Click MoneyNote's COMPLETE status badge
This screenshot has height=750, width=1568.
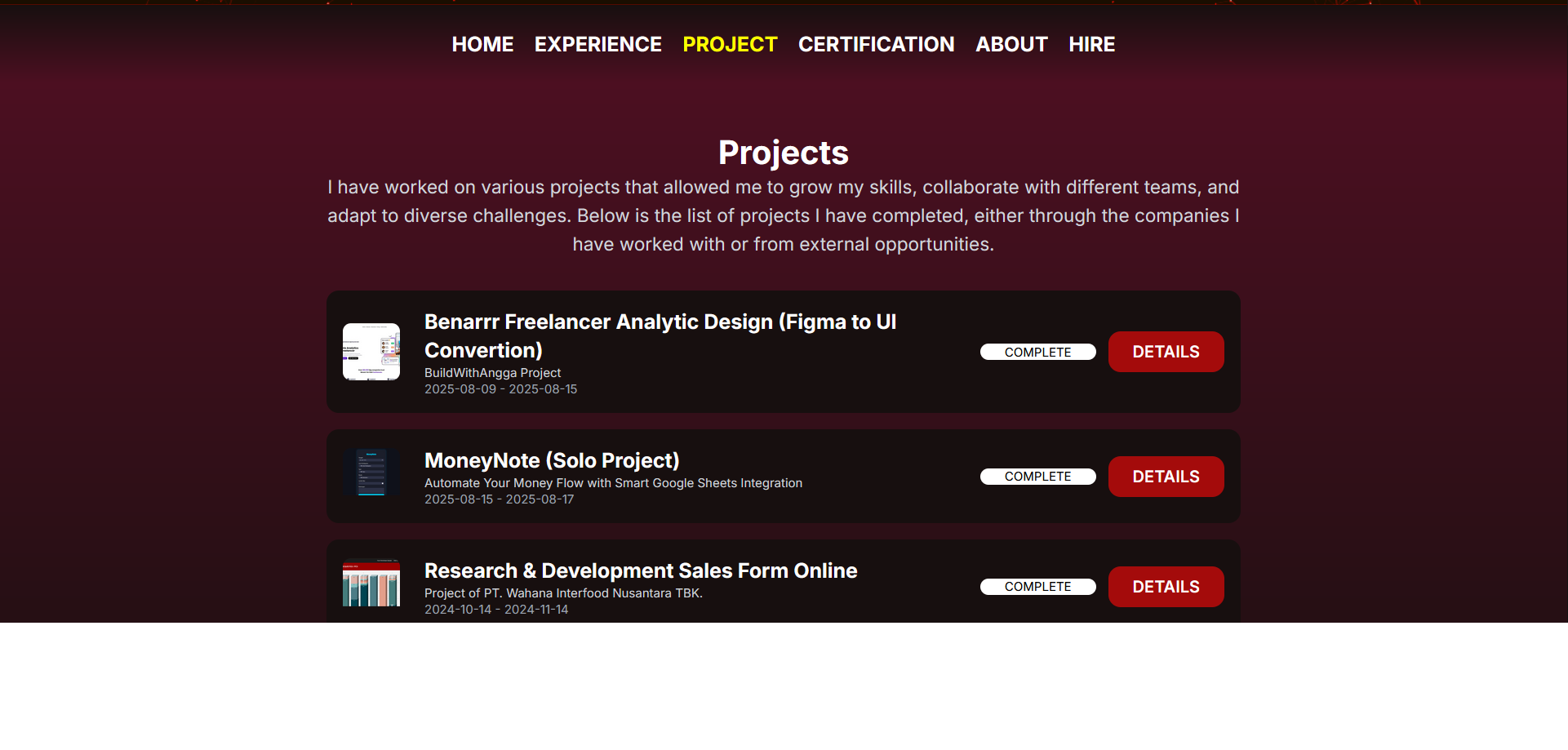click(1037, 477)
